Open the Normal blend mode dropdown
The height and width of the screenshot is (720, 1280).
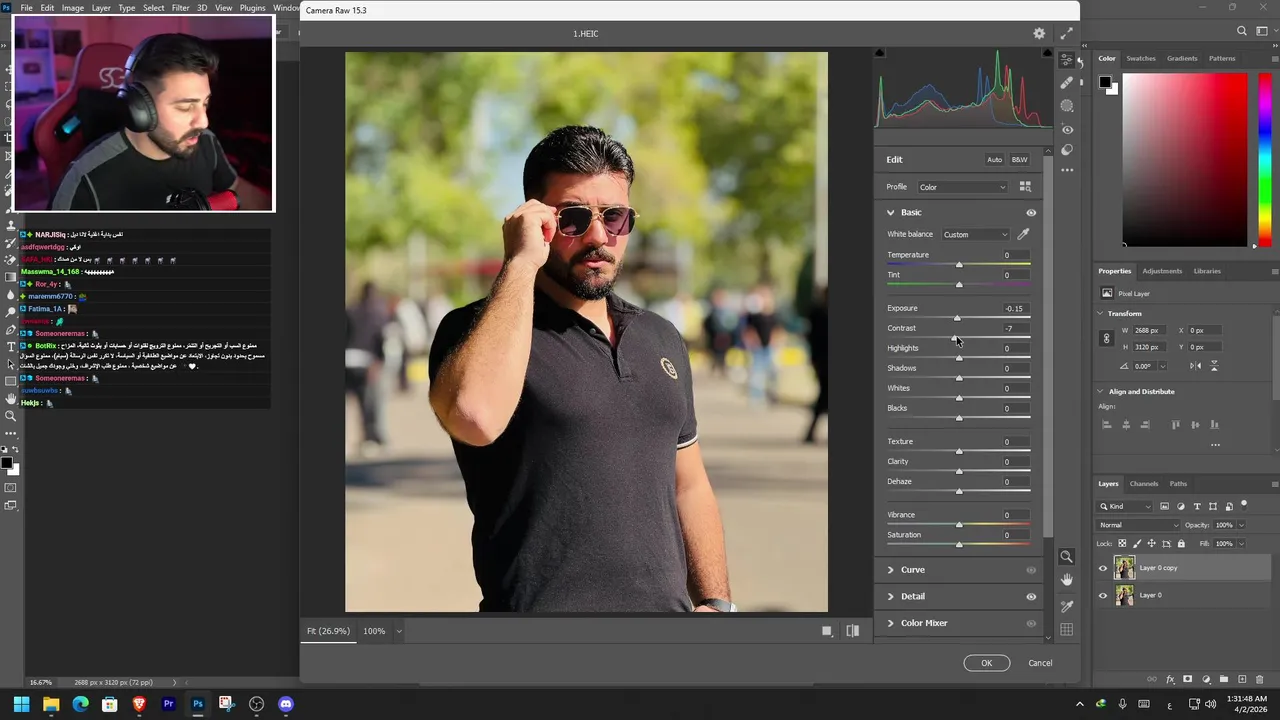tap(1139, 525)
